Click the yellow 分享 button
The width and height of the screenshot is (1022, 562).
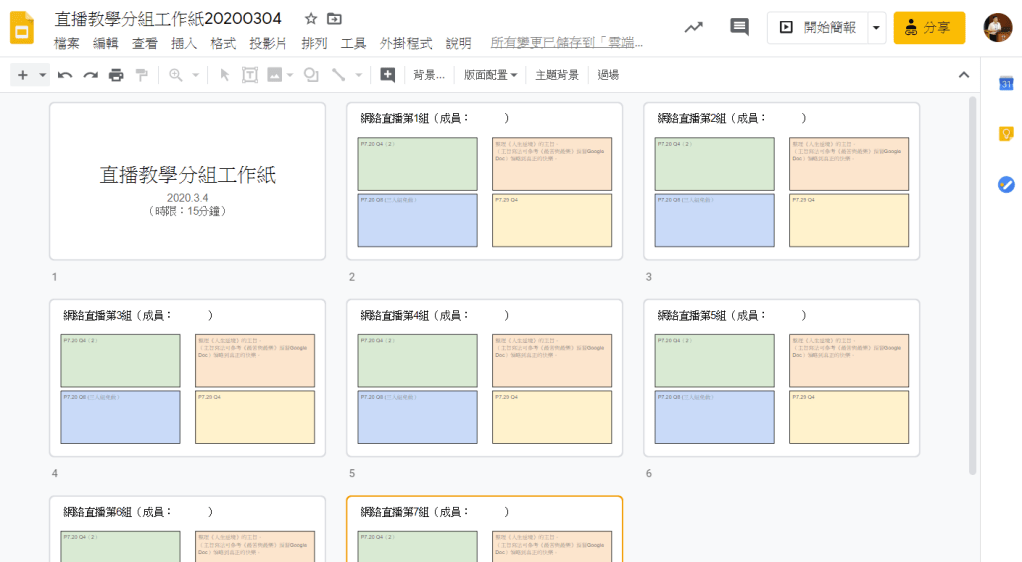pos(929,28)
